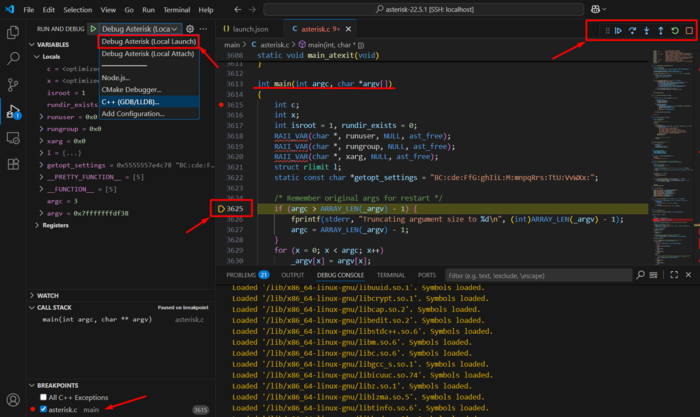Enable All C++ Exceptions breakpoint
The image size is (700, 417).
(x=41, y=397)
